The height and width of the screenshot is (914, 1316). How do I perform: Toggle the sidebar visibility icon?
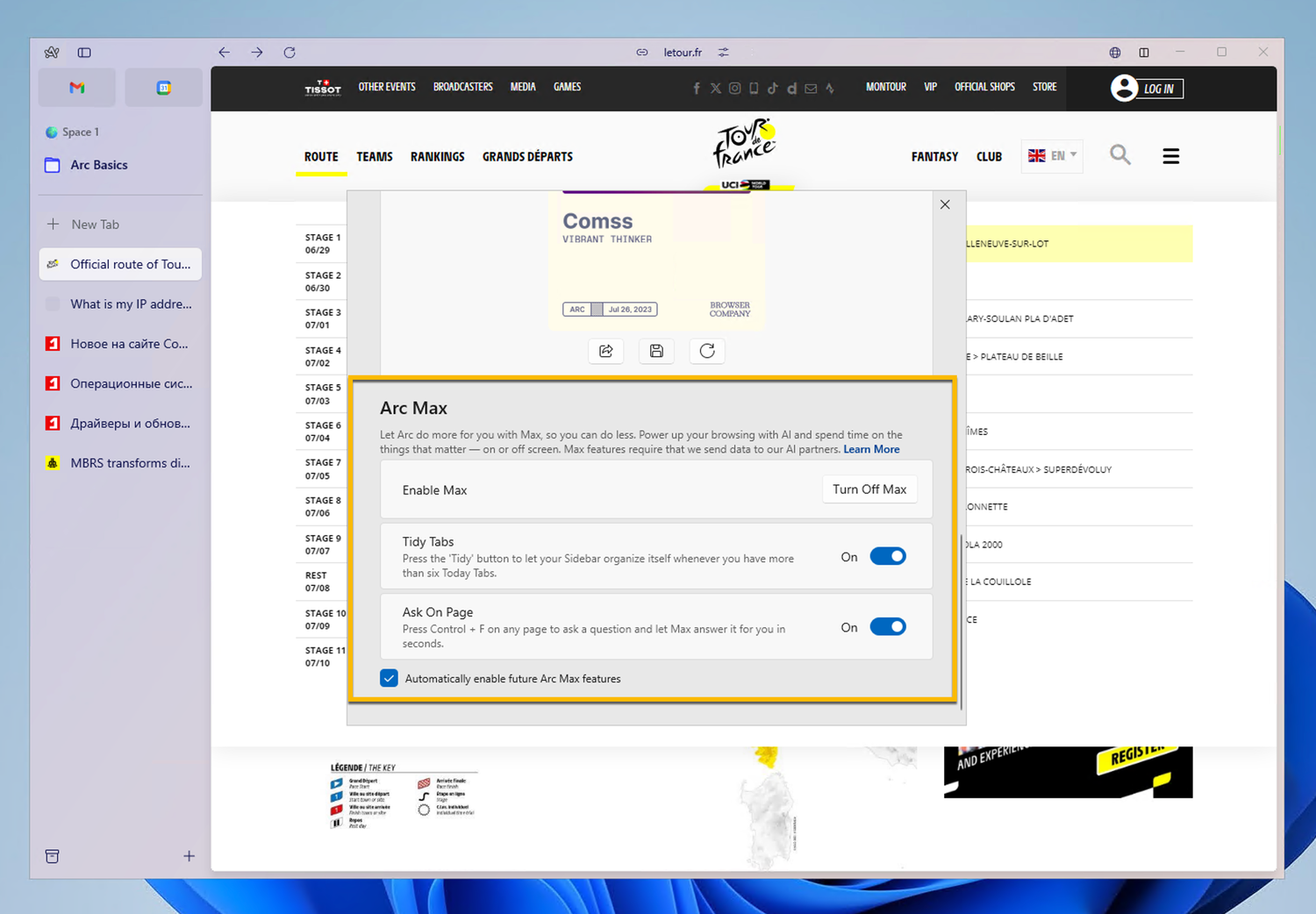[x=84, y=53]
